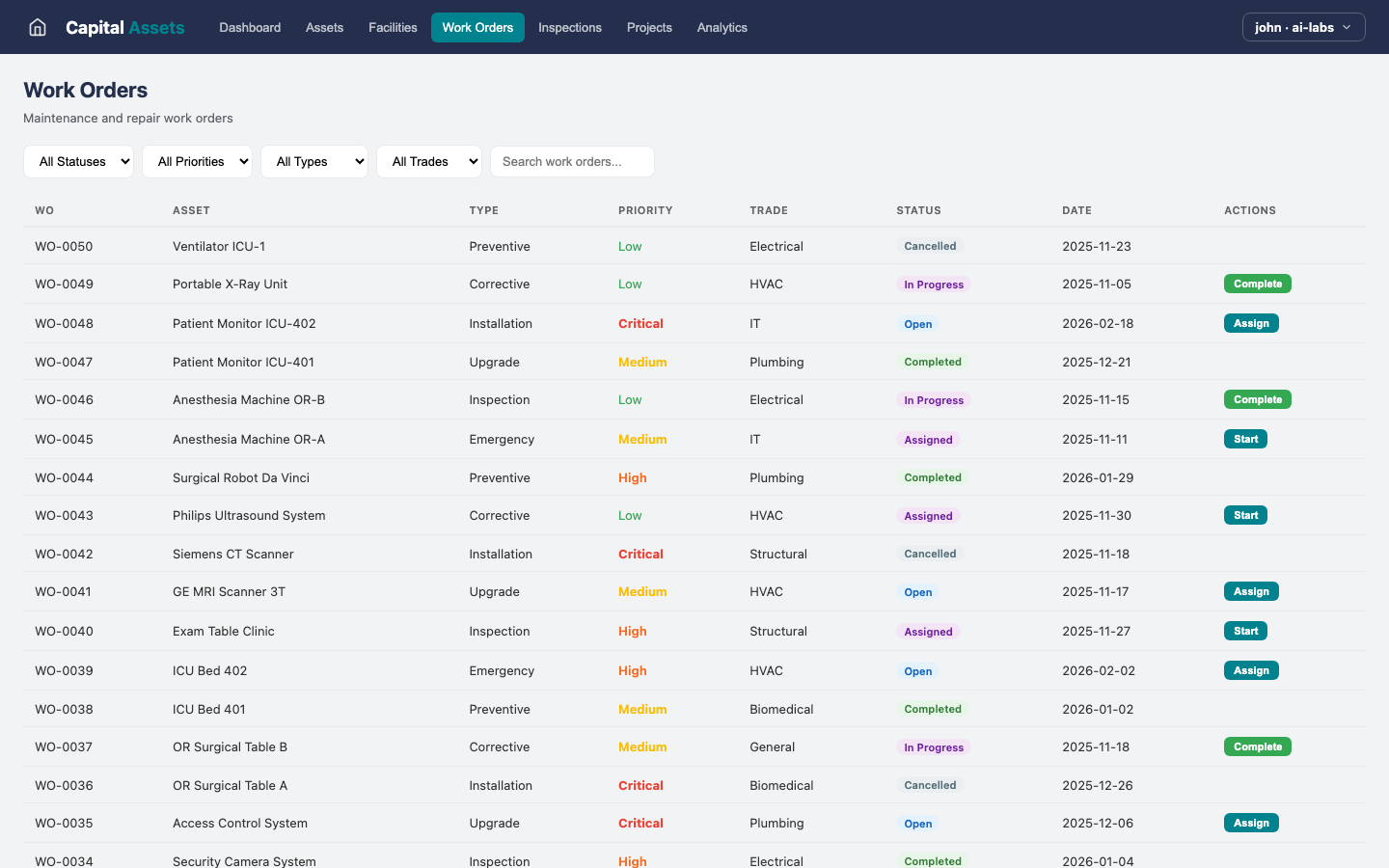Start the Exam Table Clinic inspection work order

click(x=1245, y=631)
